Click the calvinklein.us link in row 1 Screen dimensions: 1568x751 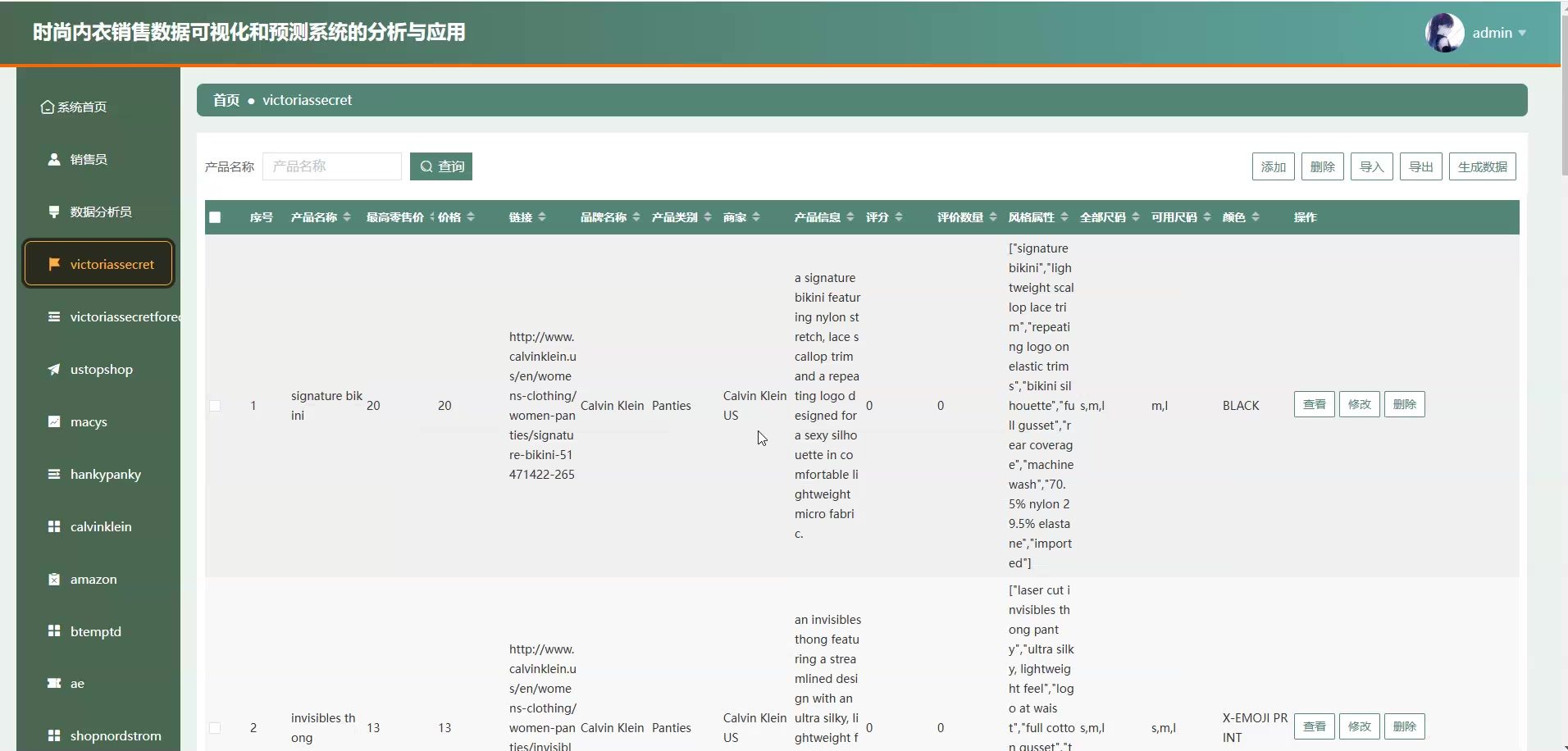pos(542,406)
